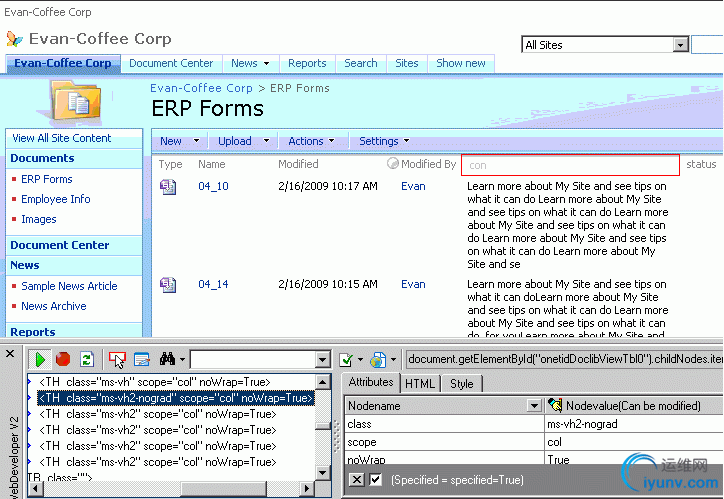Open the Nodename column dropdown
Image resolution: width=724 pixels, height=499 pixels.
534,405
